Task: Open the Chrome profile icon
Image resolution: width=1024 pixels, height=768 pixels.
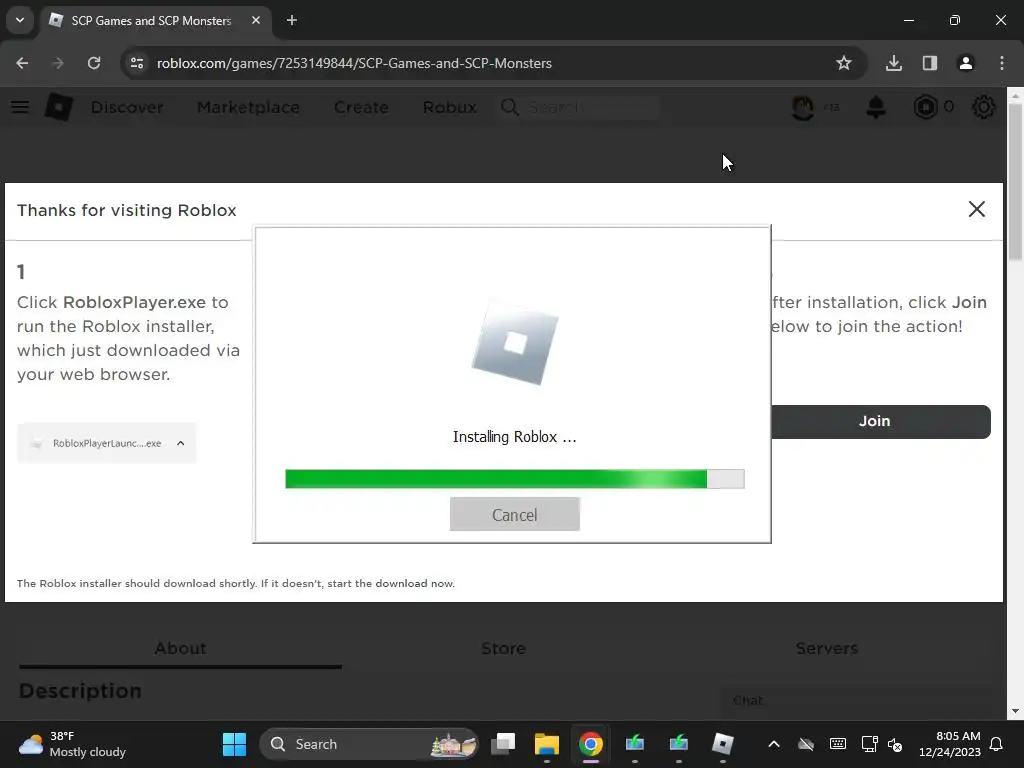Action: 966,63
